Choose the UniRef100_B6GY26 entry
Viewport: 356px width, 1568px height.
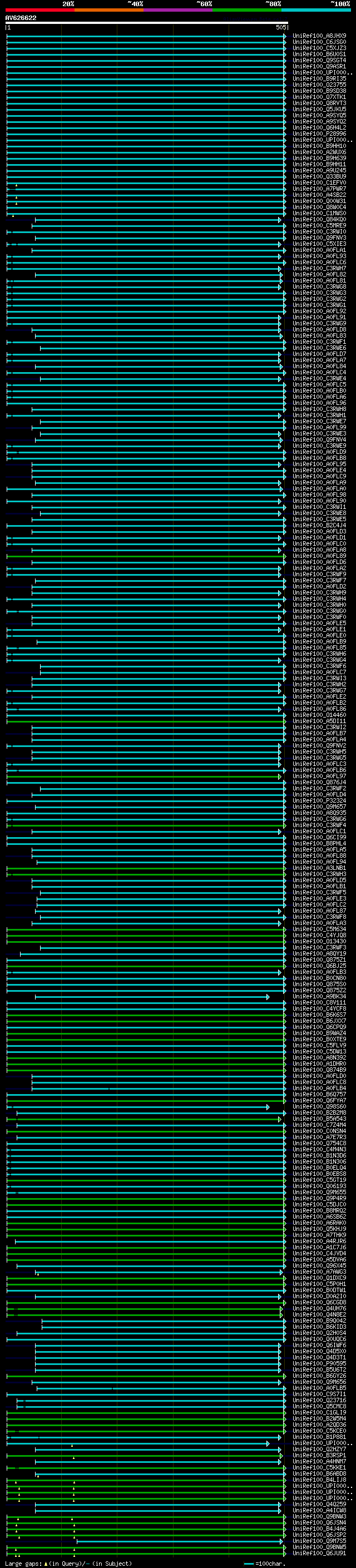pos(319,1376)
